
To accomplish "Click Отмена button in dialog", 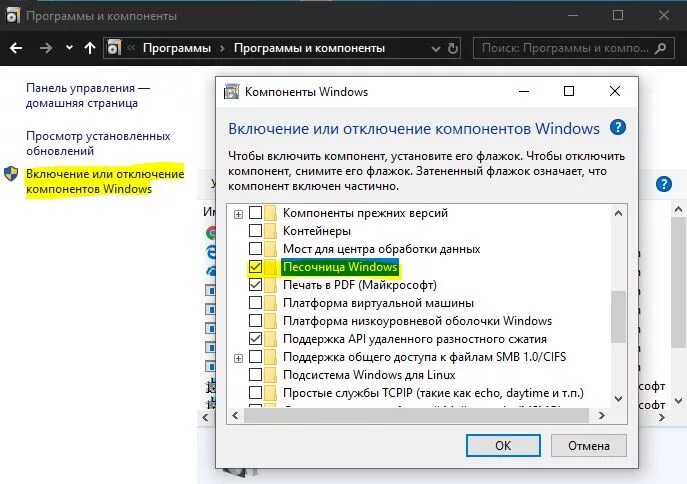I will point(589,445).
